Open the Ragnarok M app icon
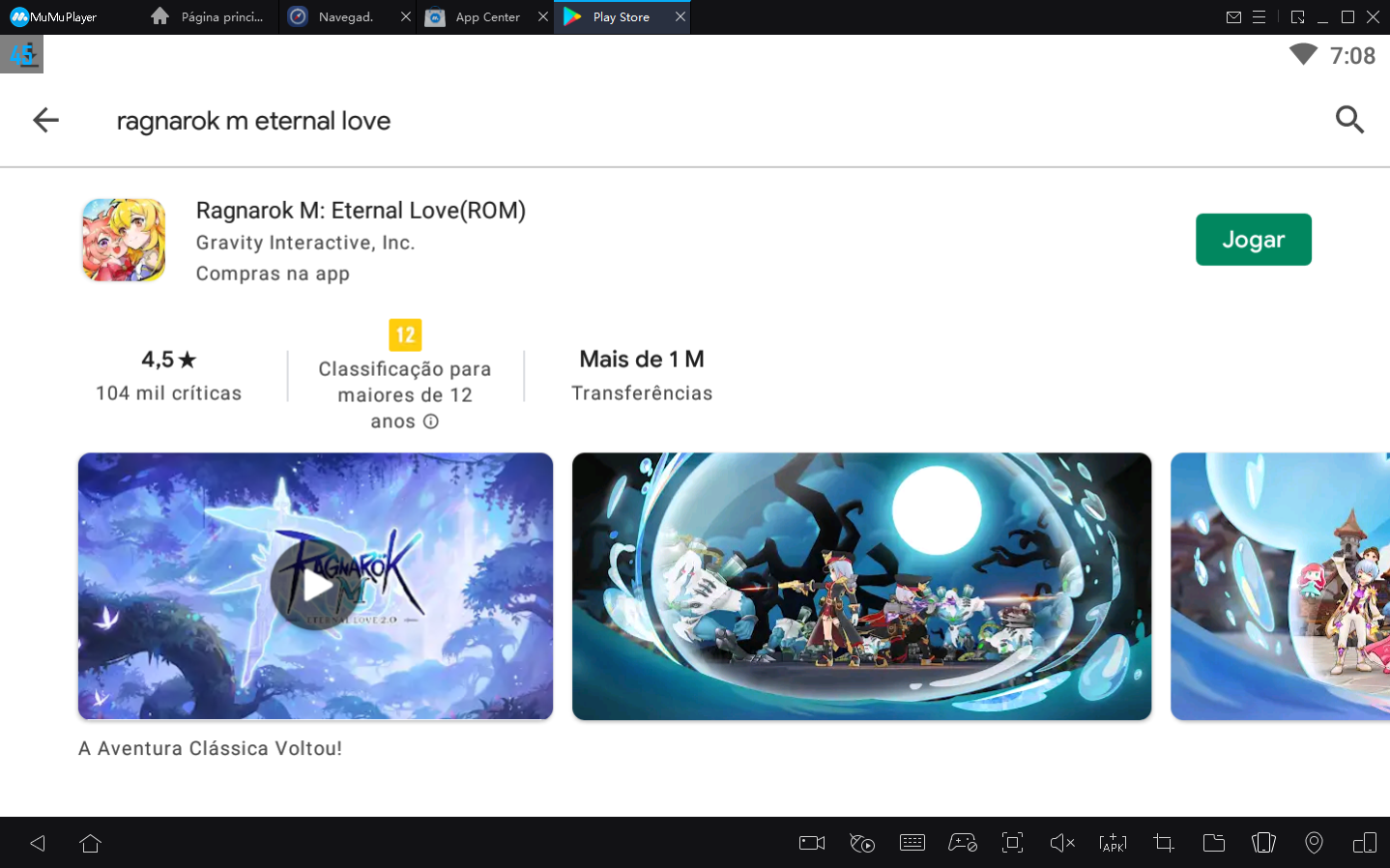1390x868 pixels. 124,240
